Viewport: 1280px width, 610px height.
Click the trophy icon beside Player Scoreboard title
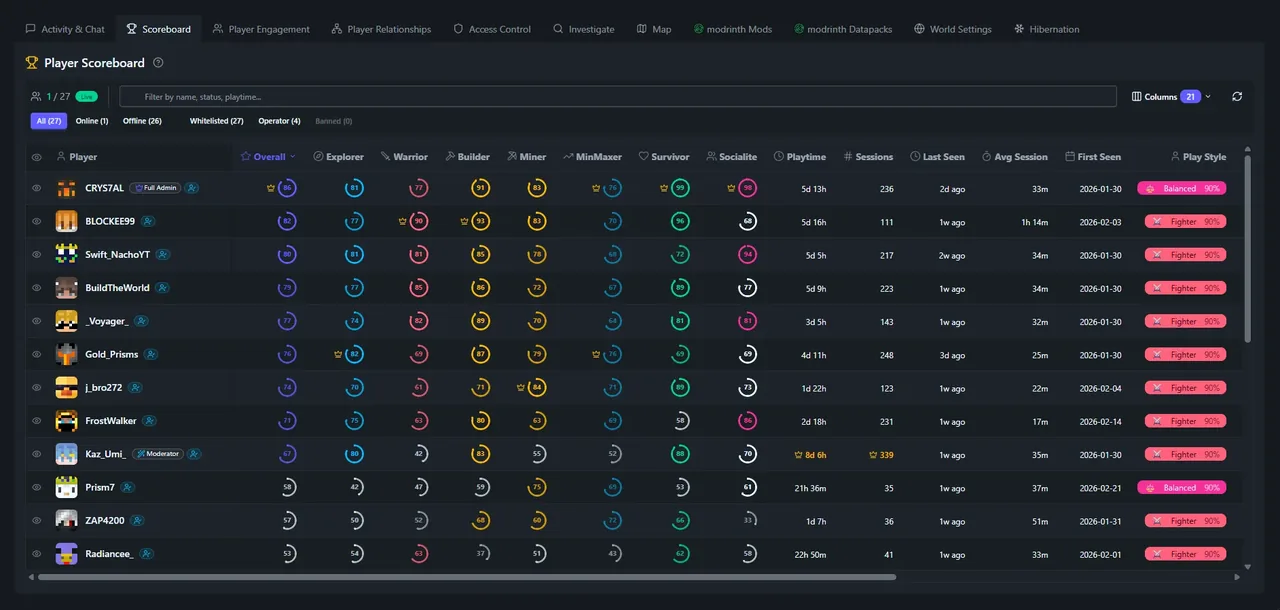(30, 62)
